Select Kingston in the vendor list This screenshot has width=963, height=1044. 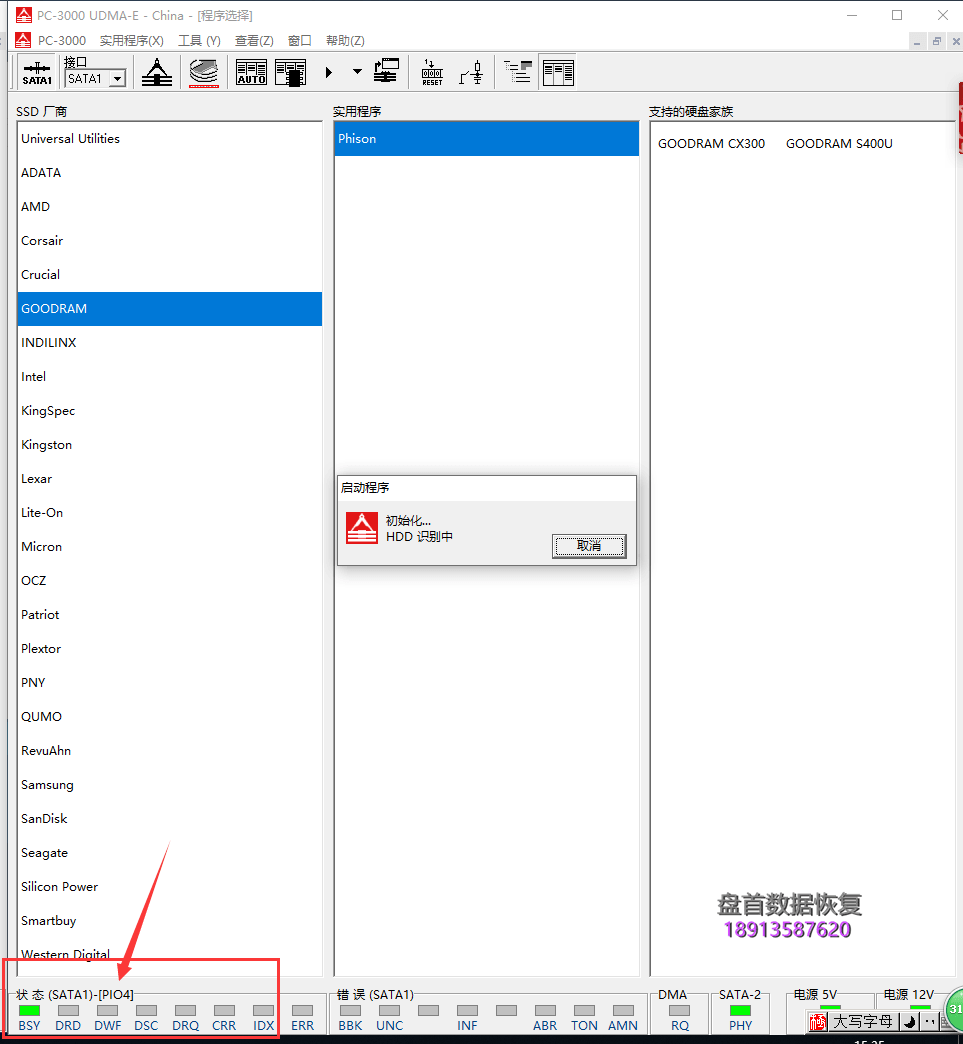pos(170,444)
